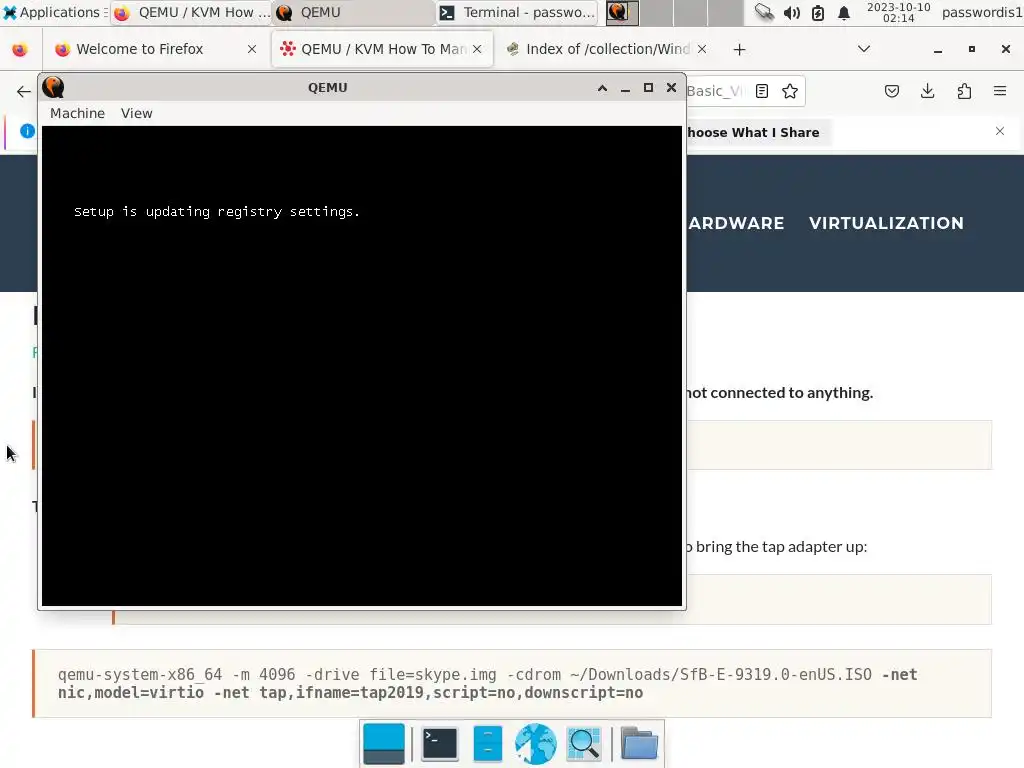Open the View menu in QEMU
Viewport: 1024px width, 768px height.
coord(136,113)
